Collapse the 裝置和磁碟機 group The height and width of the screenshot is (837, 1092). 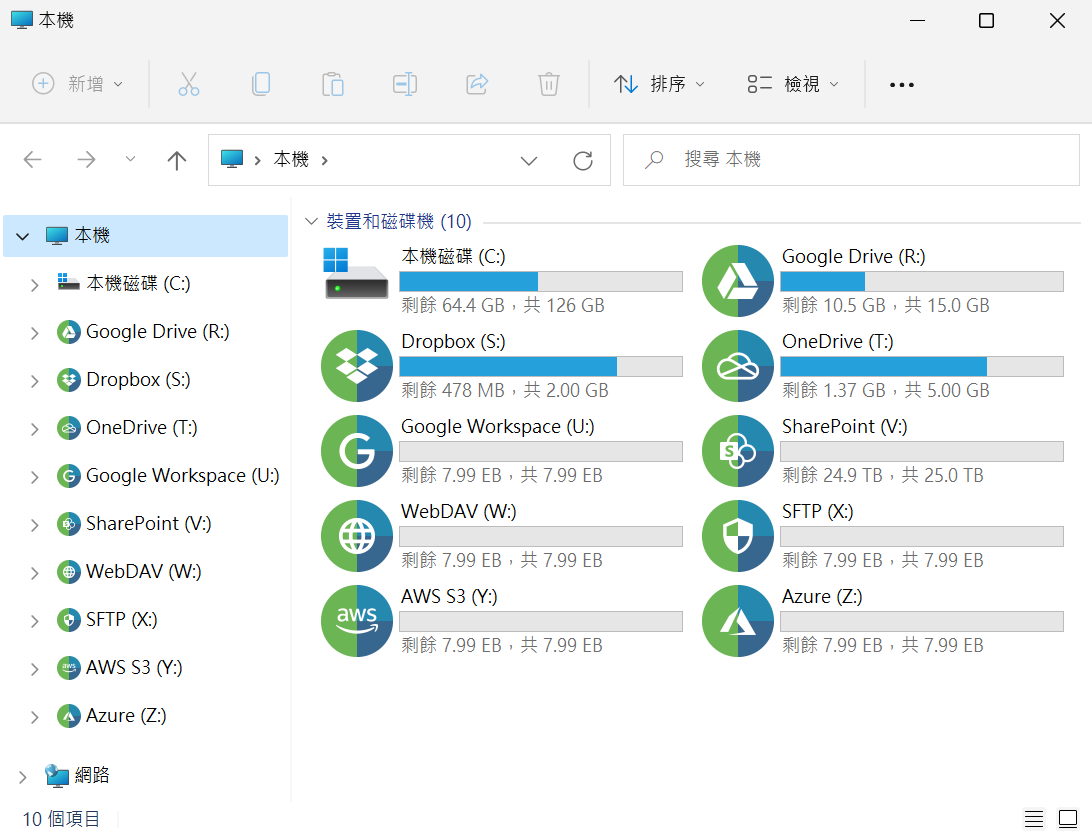tap(311, 221)
